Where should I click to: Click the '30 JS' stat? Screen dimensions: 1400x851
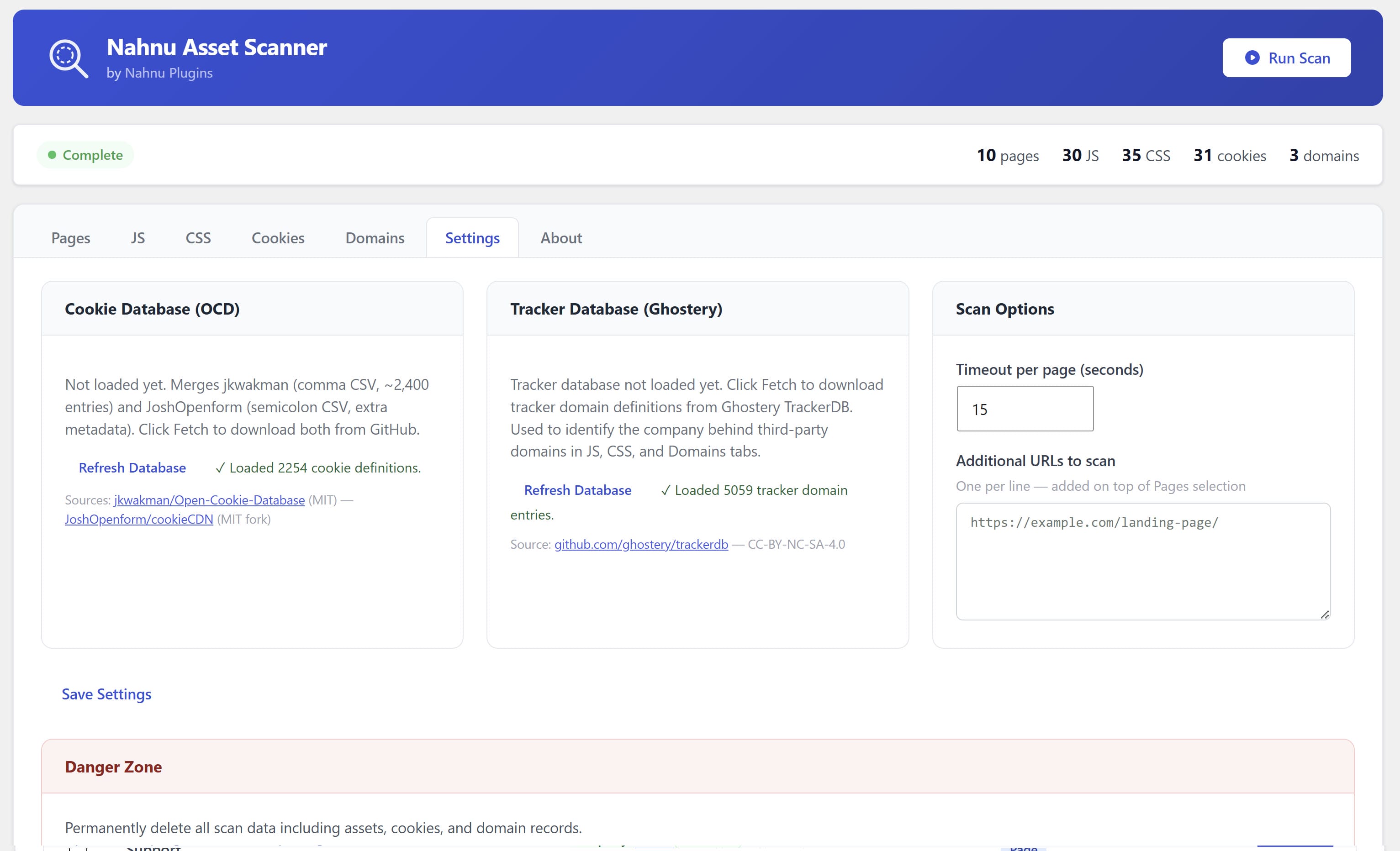click(1080, 155)
